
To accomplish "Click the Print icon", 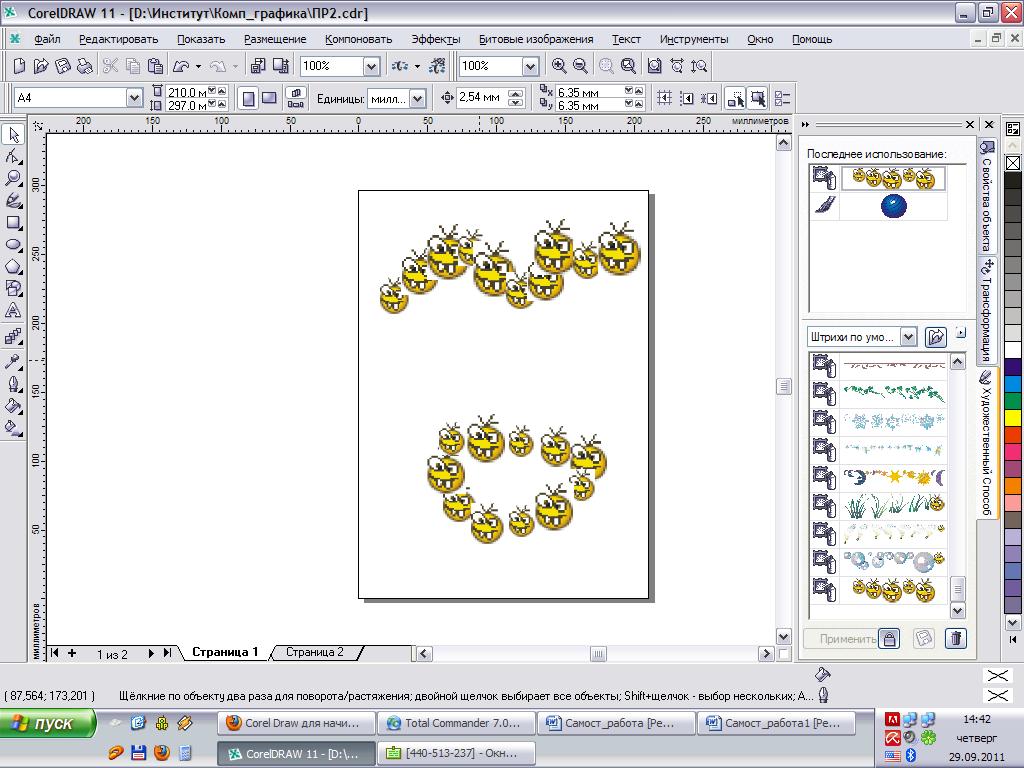I will pyautogui.click(x=85, y=65).
